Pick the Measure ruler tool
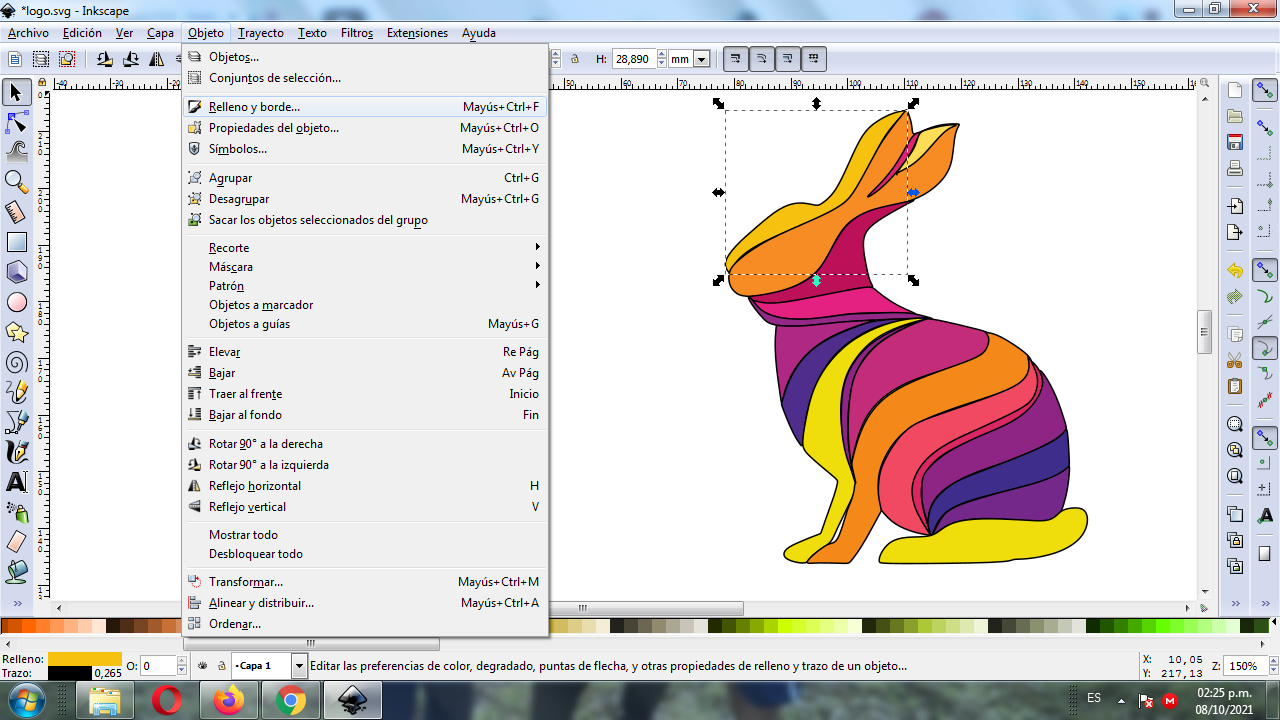The image size is (1280, 720). (x=16, y=212)
